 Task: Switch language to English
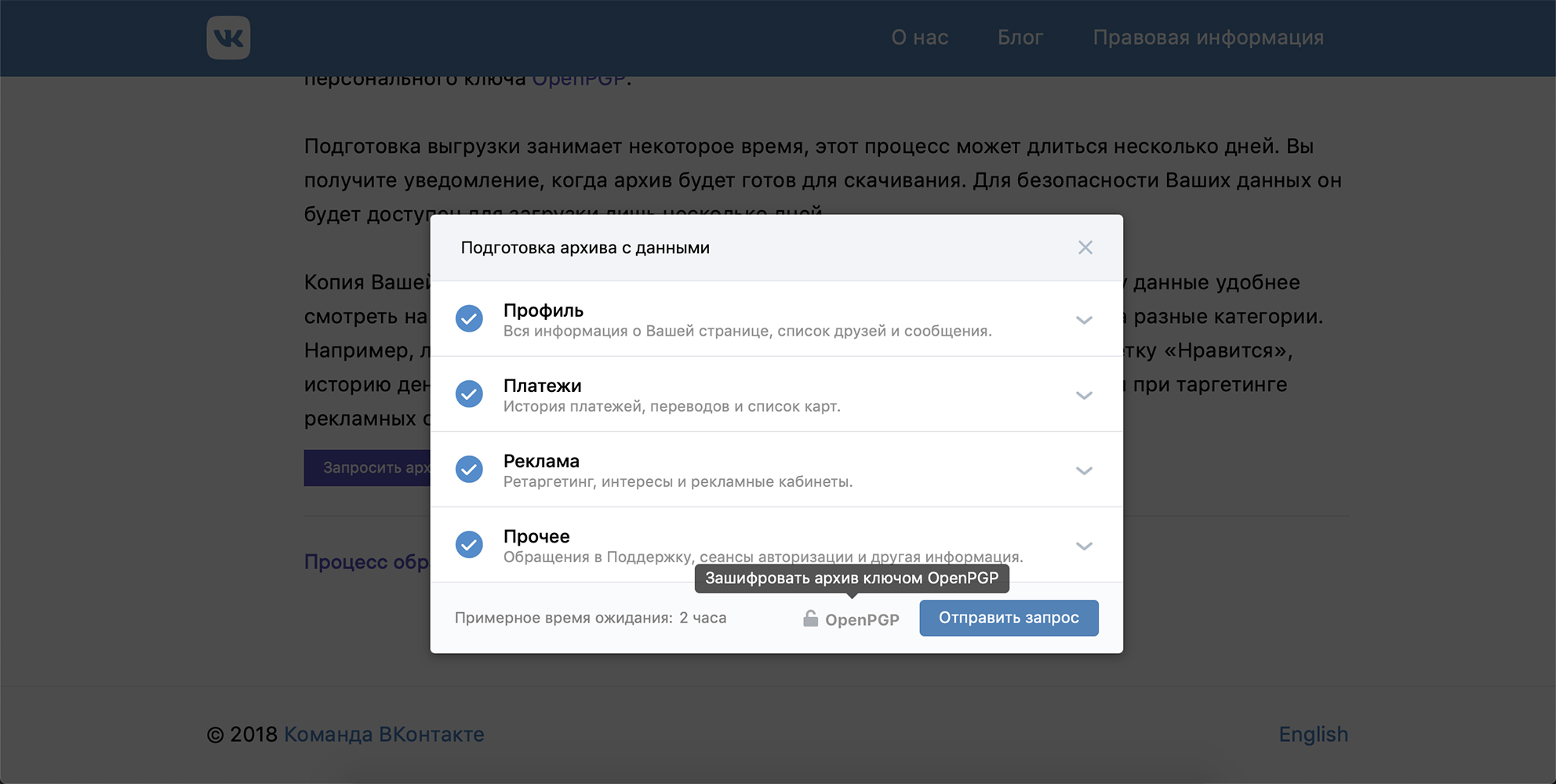point(1313,735)
